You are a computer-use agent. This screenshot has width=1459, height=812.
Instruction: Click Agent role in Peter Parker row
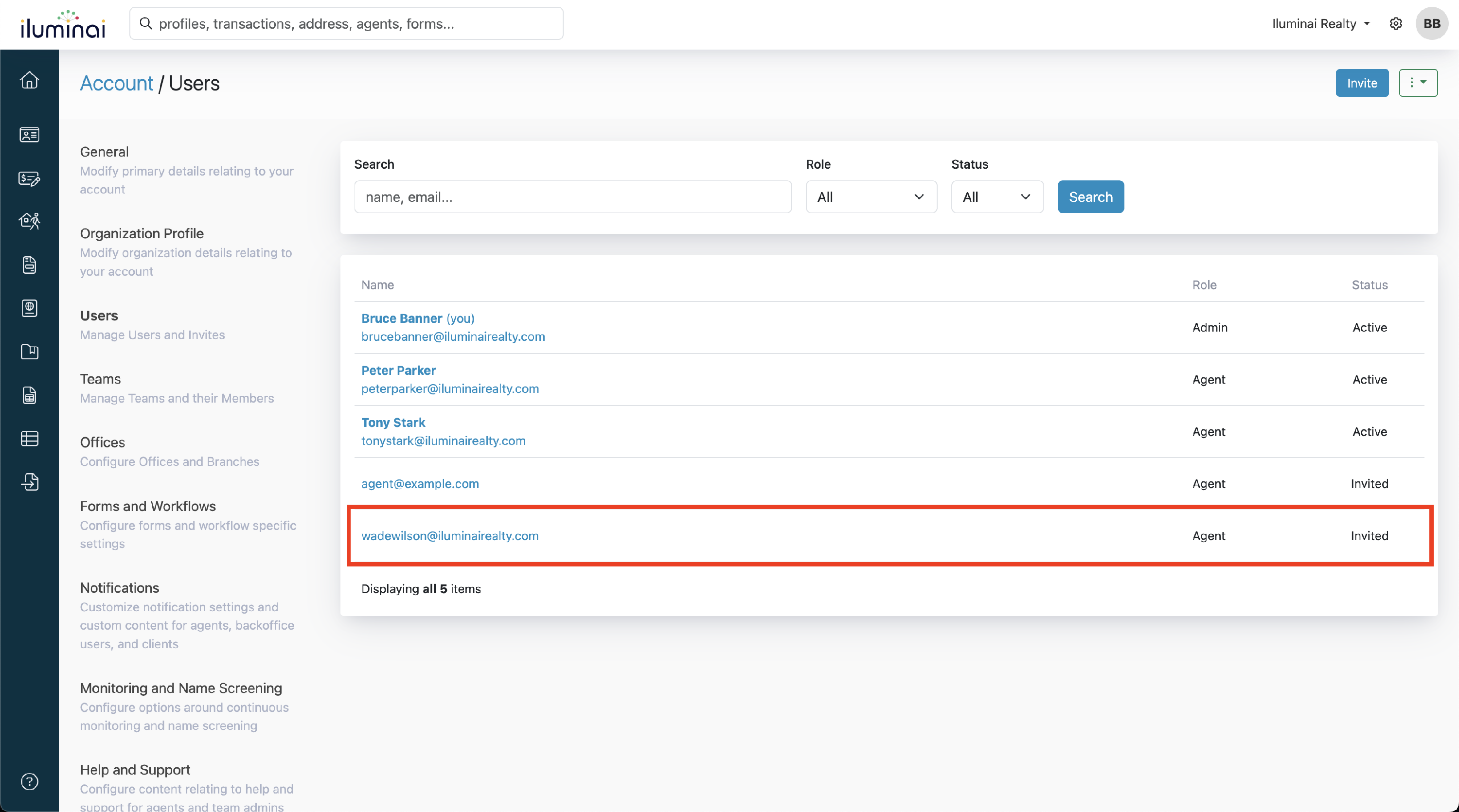tap(1209, 379)
